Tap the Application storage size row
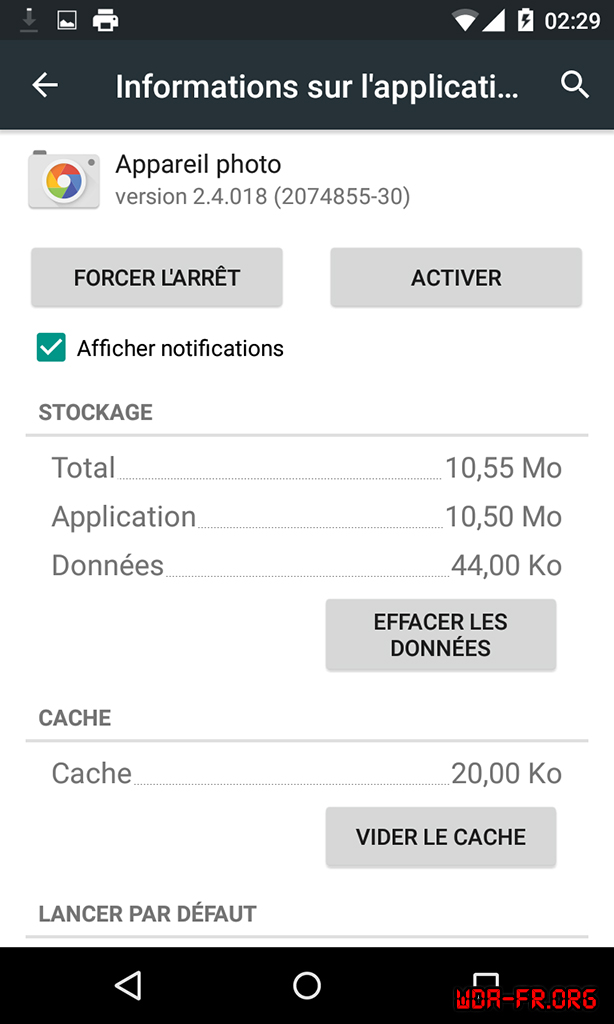 click(x=306, y=517)
